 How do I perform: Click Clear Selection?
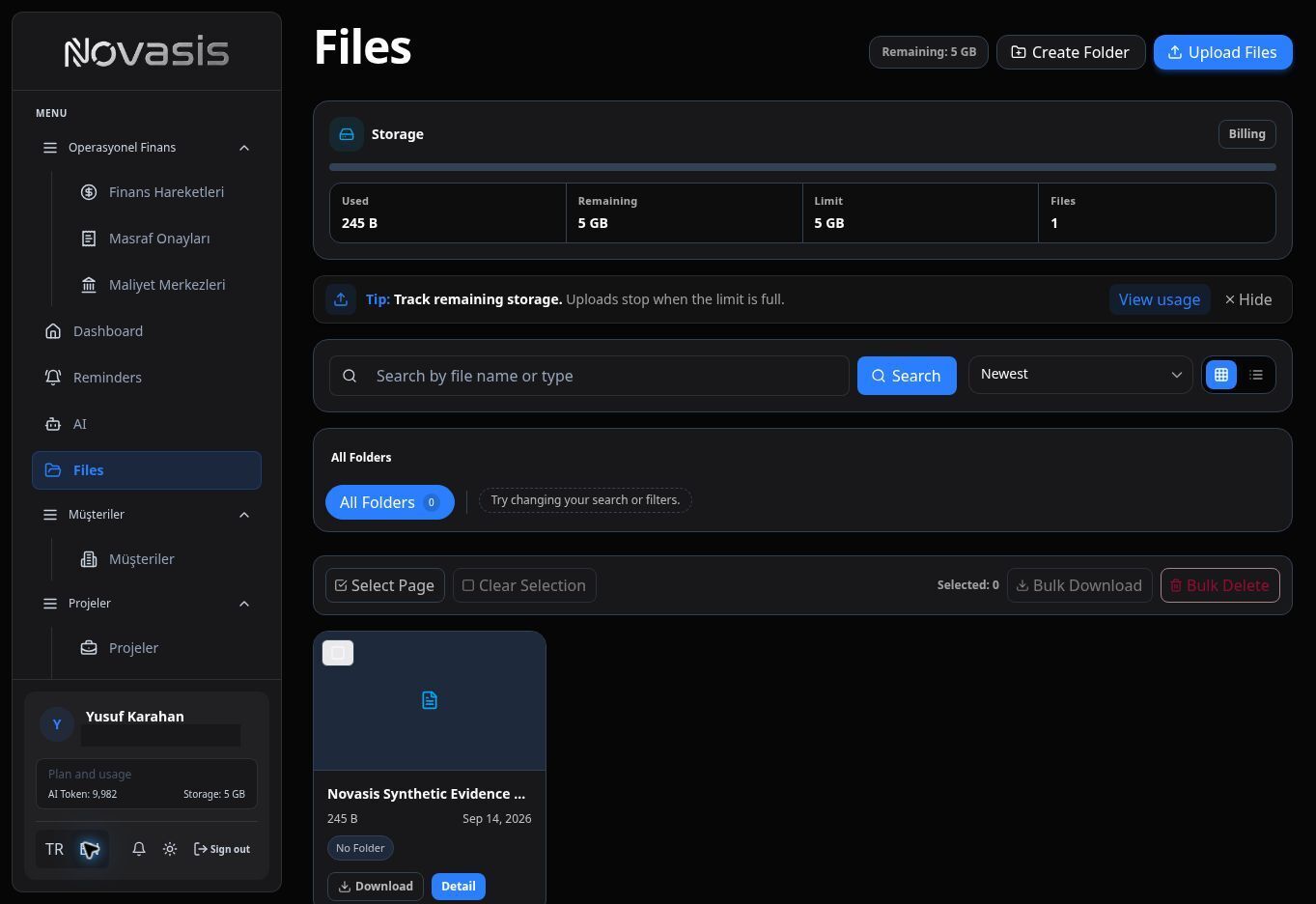pos(524,585)
